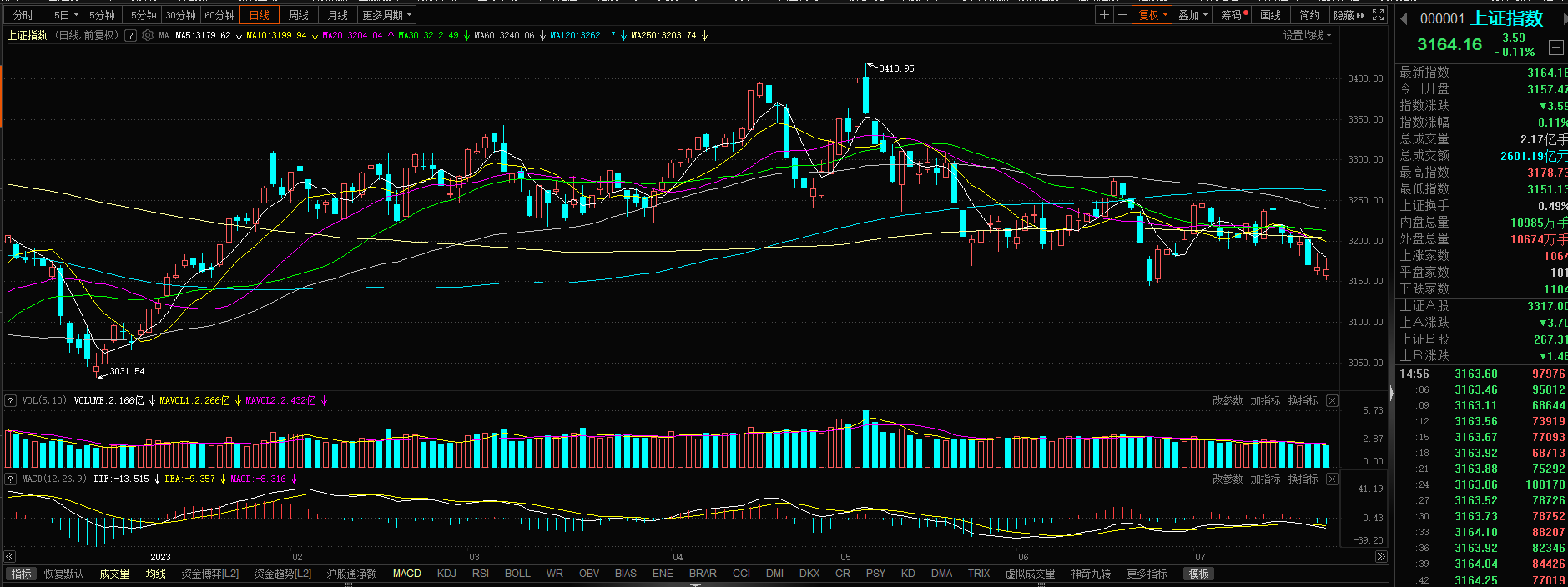Open the 复权 dropdown

point(1152,15)
